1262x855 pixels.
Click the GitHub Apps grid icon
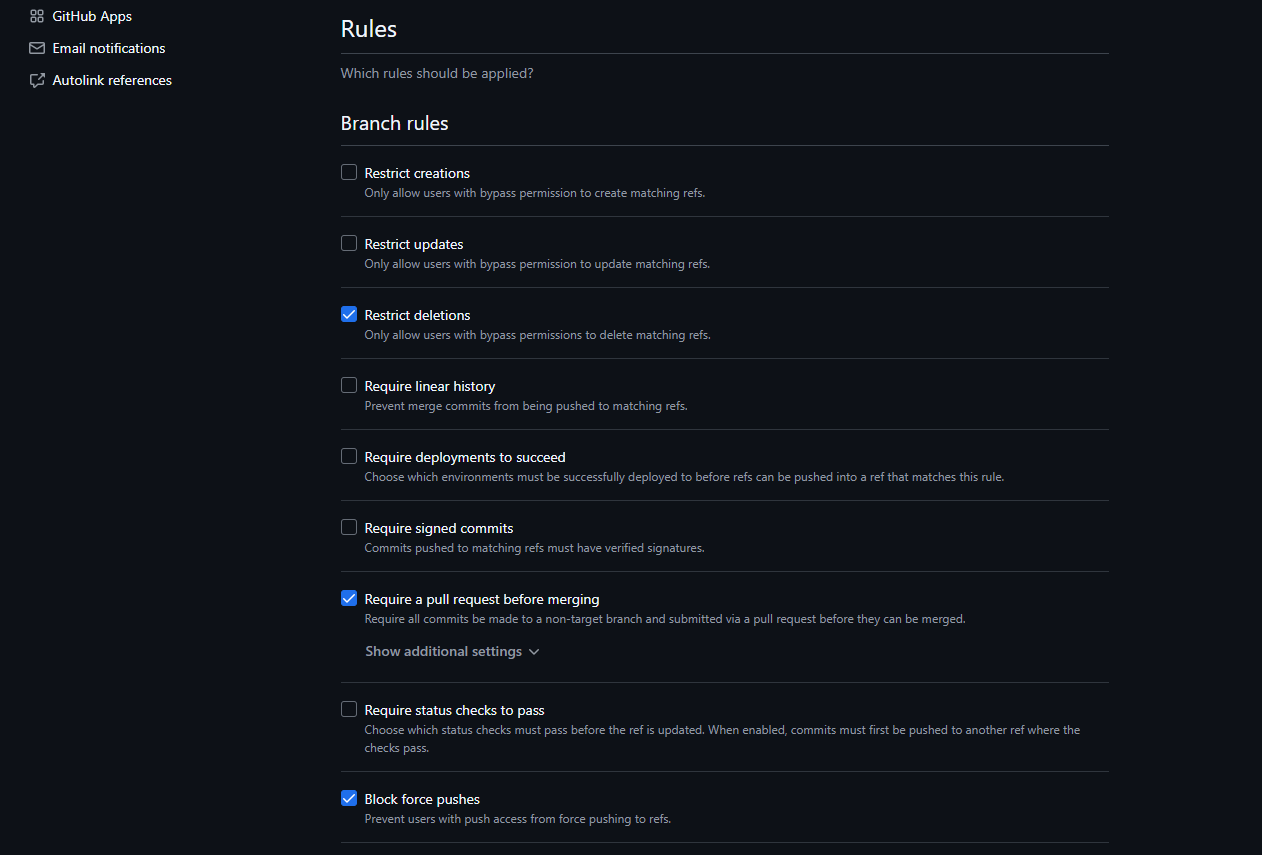[37, 15]
